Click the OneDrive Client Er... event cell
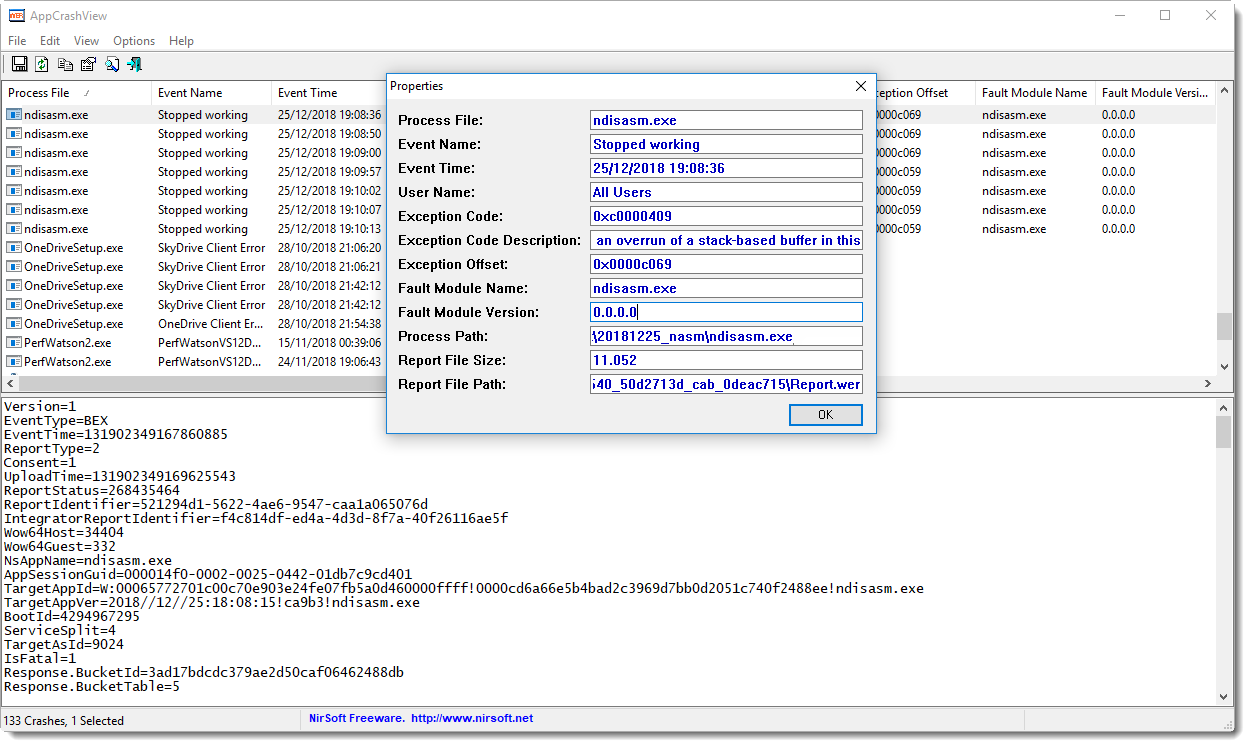The height and width of the screenshot is (747, 1250). [211, 324]
